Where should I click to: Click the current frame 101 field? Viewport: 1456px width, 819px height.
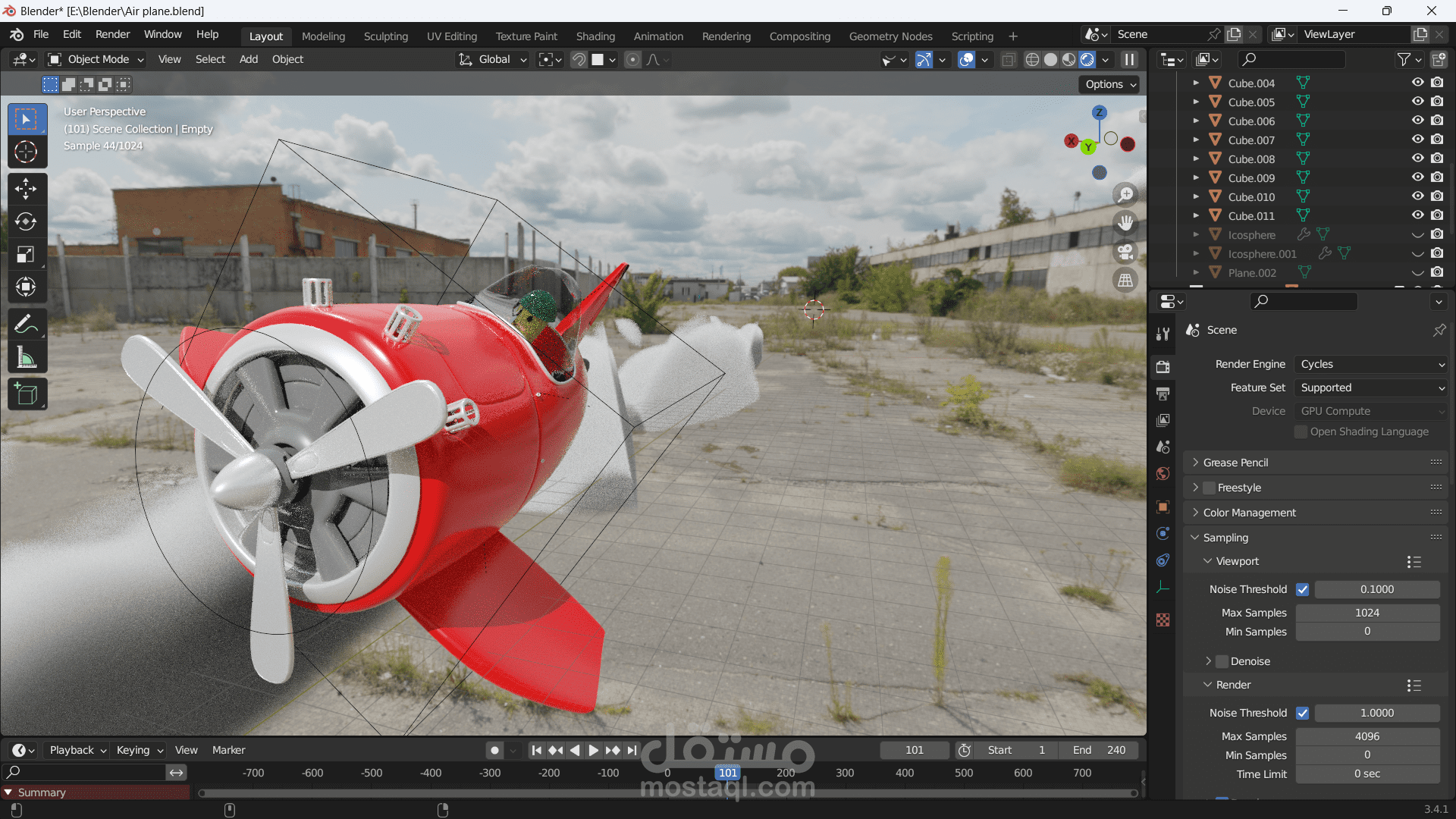point(915,750)
